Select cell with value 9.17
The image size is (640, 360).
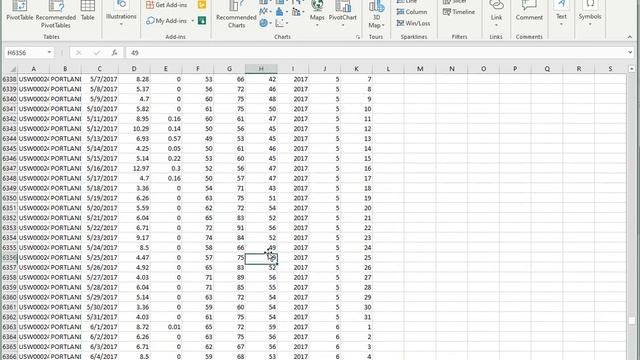click(x=134, y=238)
